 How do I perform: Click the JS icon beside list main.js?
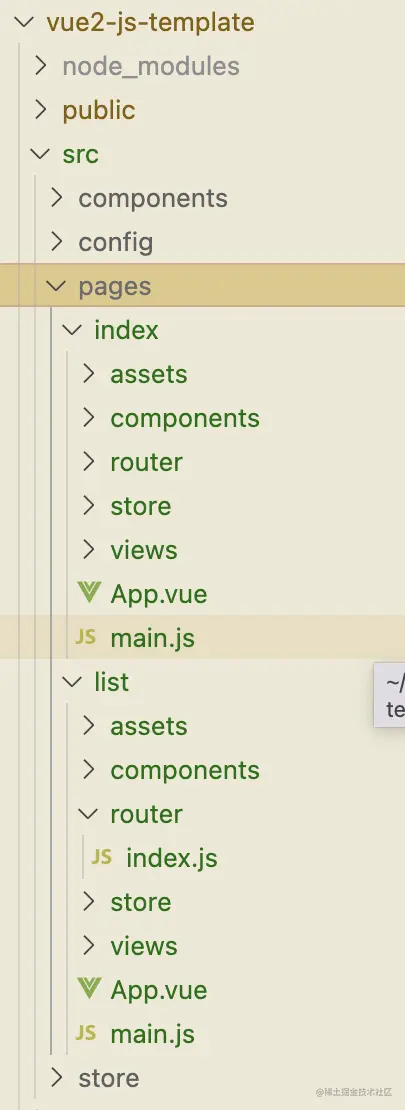pos(85,1033)
